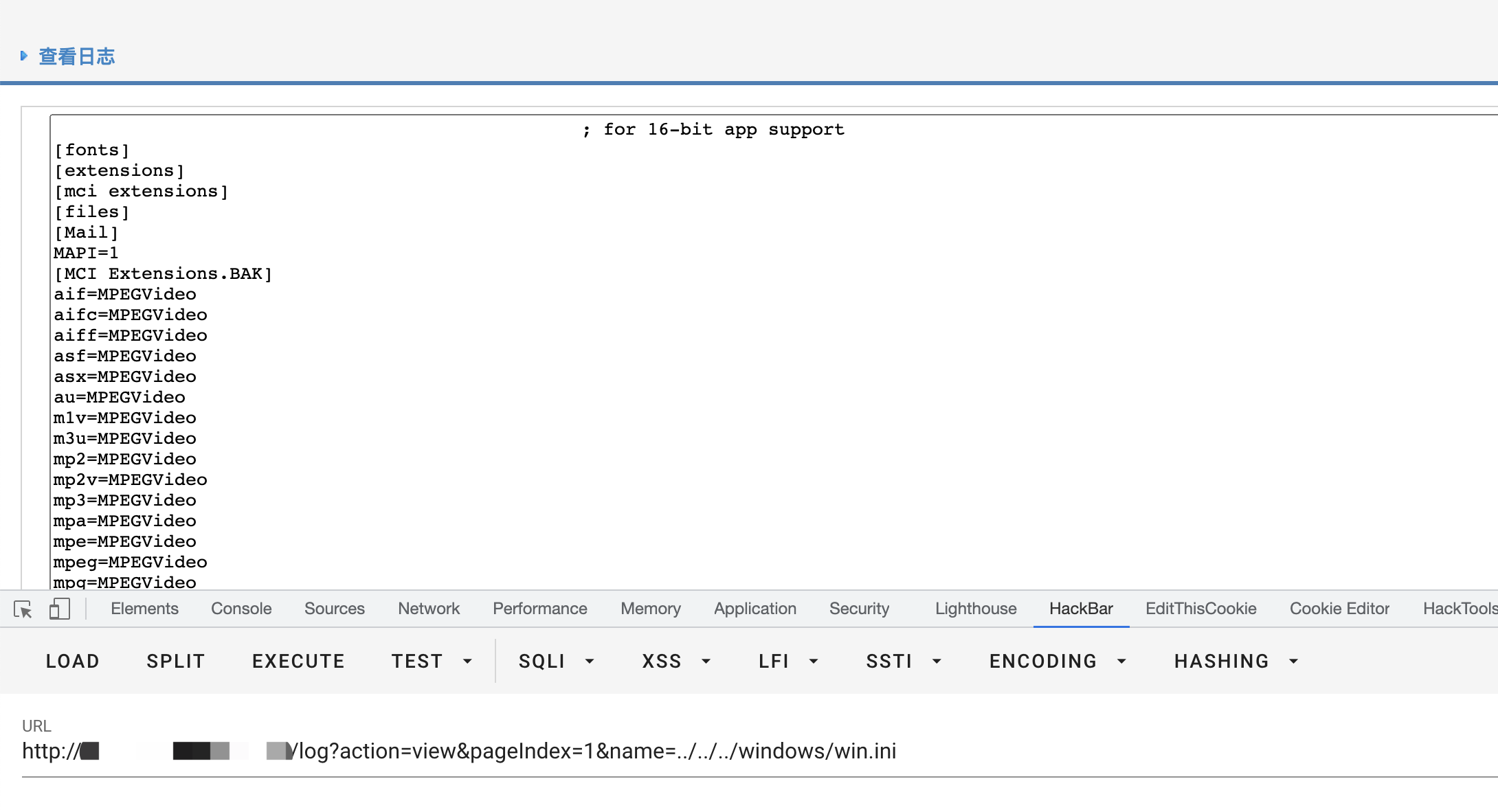Expand the SSTI dropdown
1498x812 pixels.
pos(903,661)
